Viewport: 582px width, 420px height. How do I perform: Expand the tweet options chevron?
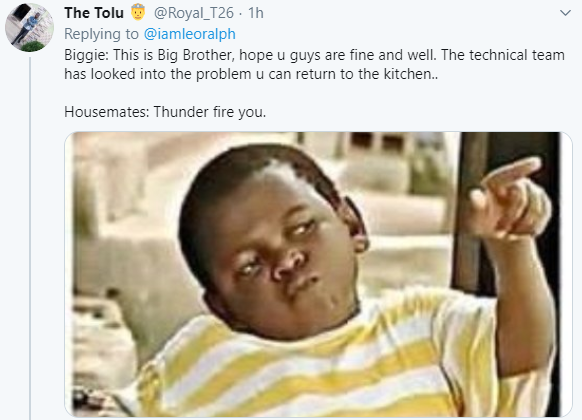565,13
